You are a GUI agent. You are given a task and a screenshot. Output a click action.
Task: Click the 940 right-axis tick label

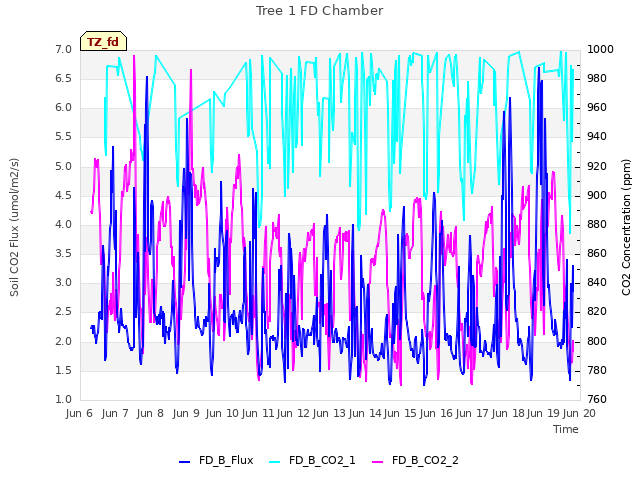coord(597,137)
